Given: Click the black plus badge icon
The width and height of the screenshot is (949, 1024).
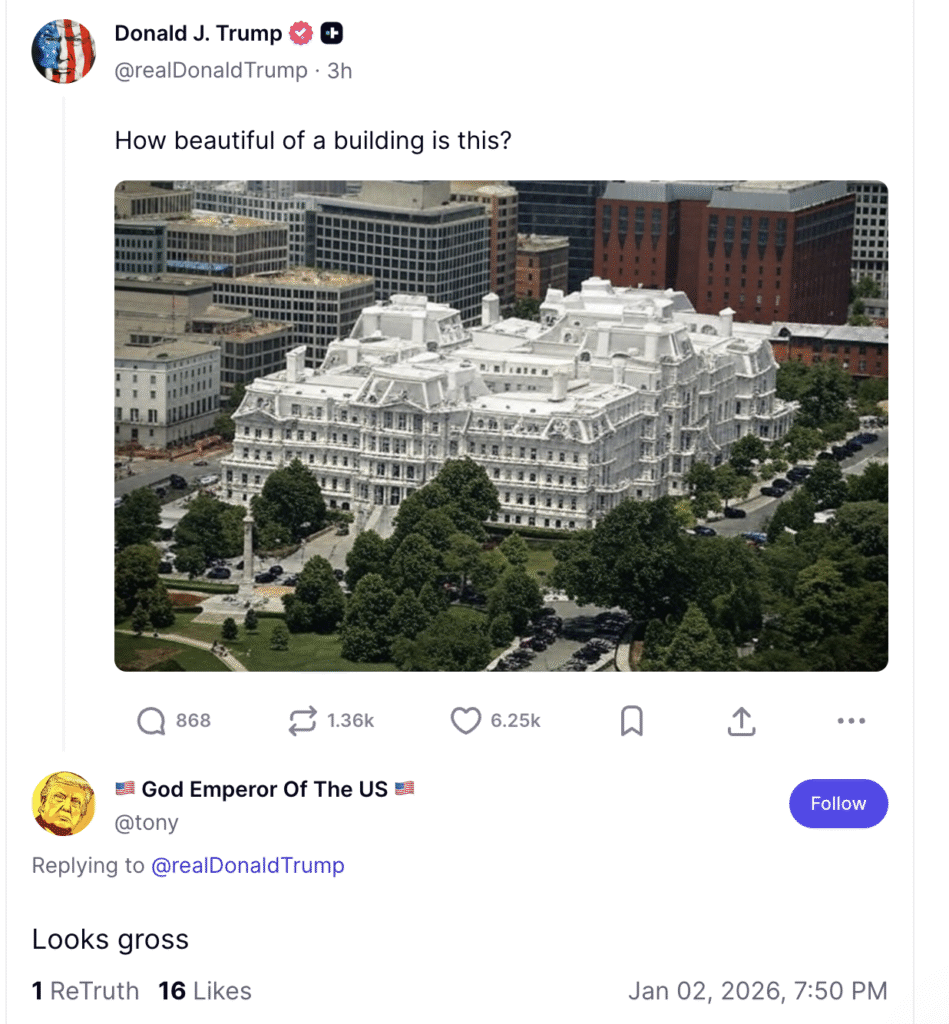Looking at the screenshot, I should click(x=332, y=34).
